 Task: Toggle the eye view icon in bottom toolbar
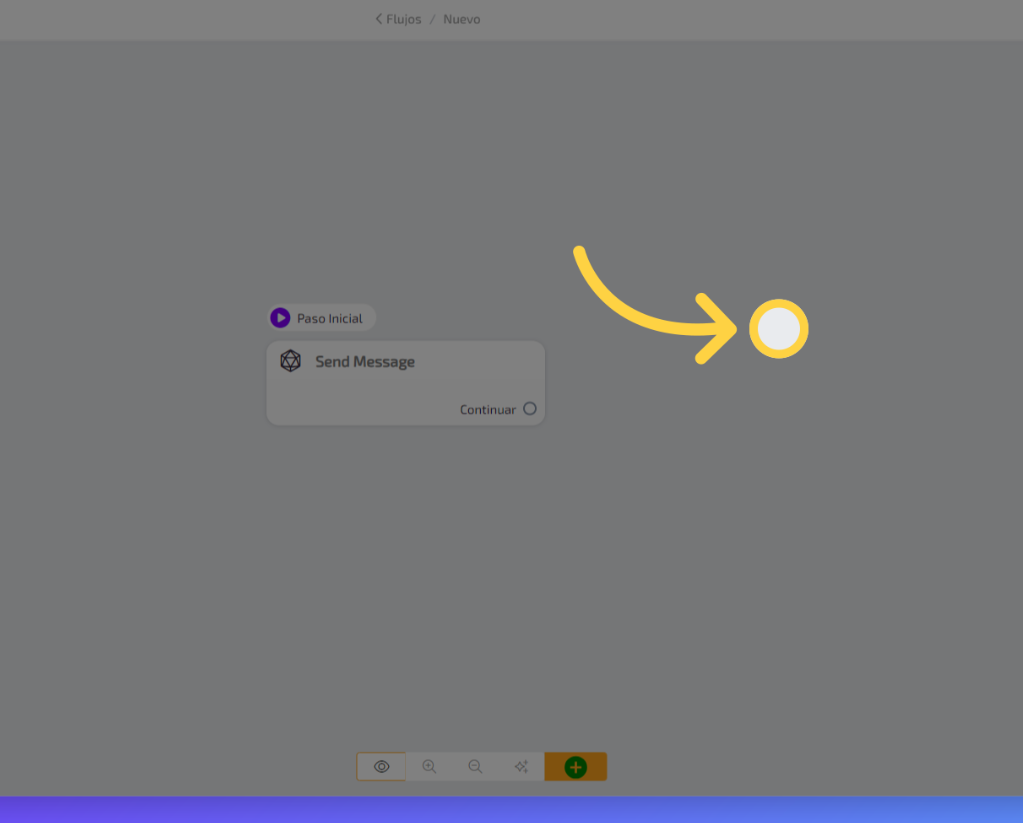point(381,767)
